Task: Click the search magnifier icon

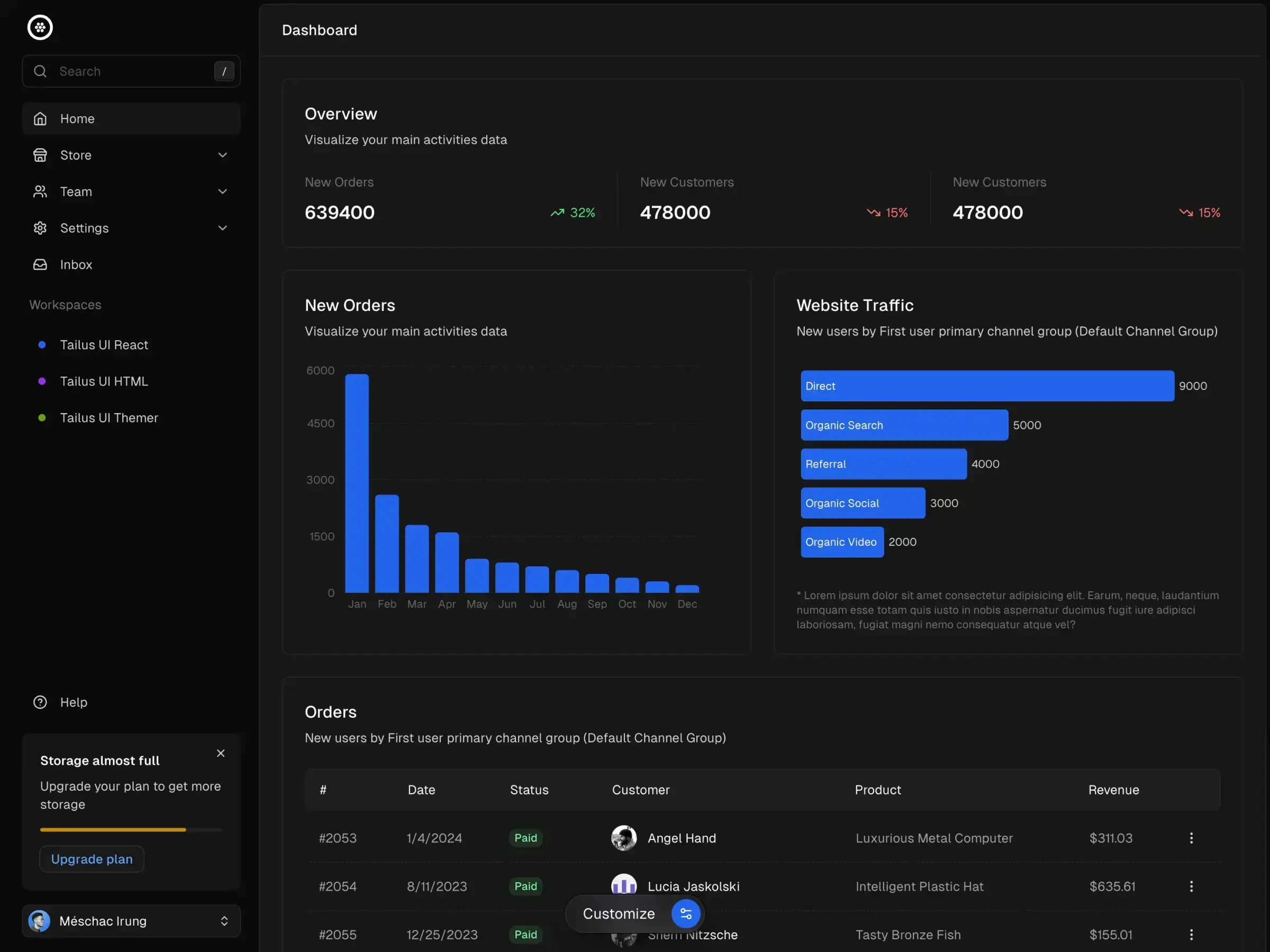Action: [x=40, y=71]
